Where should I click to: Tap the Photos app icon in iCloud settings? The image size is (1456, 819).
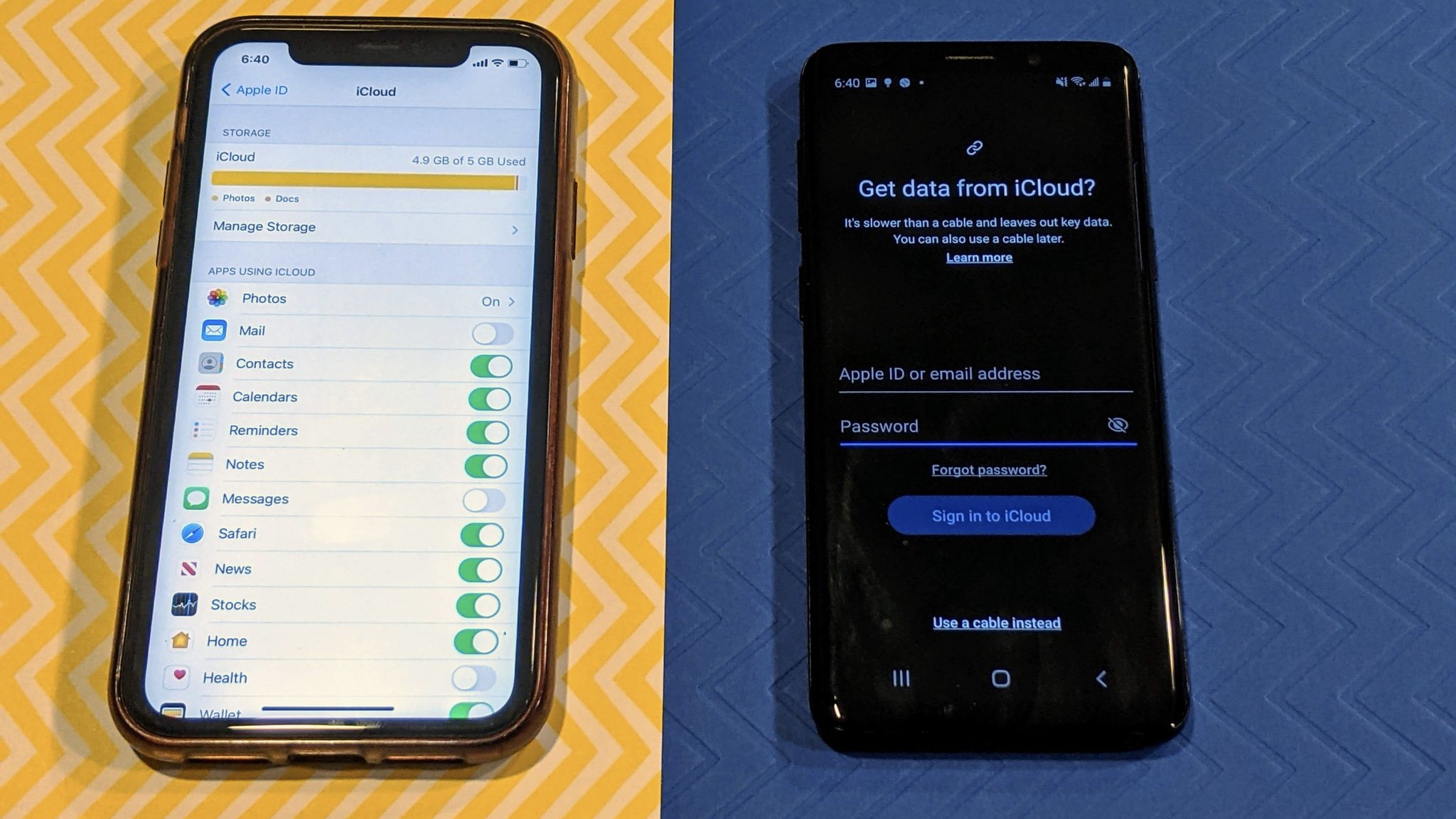click(217, 298)
